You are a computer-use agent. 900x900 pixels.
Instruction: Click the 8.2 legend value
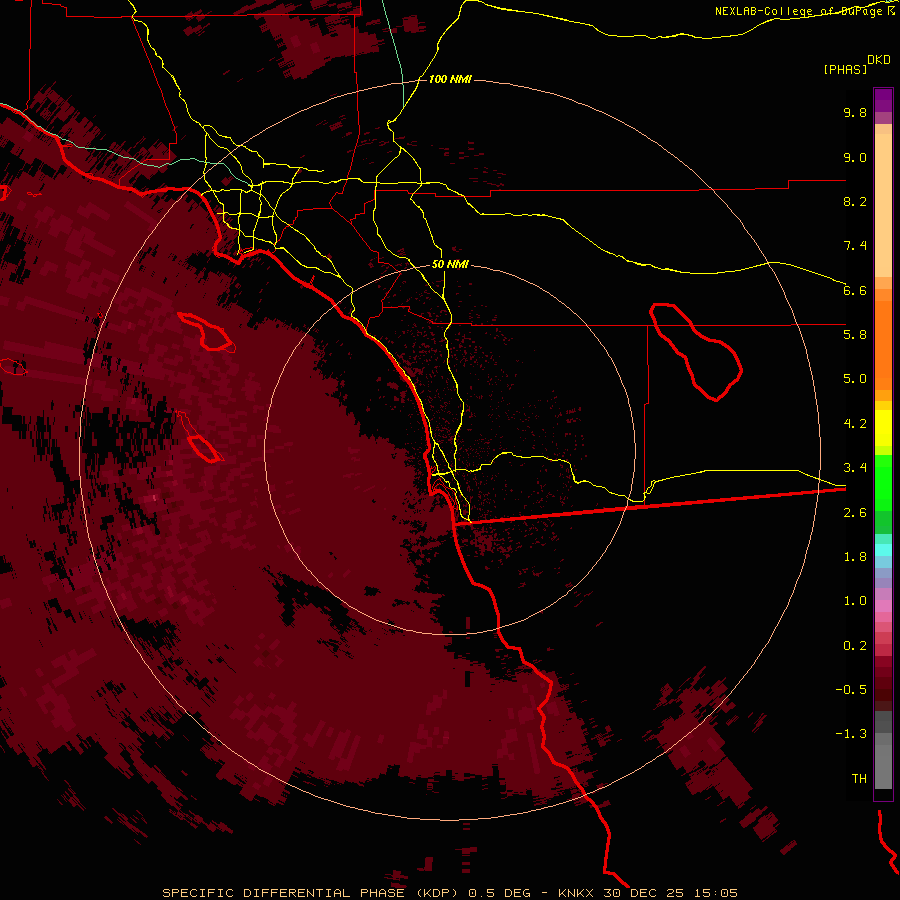pos(855,201)
